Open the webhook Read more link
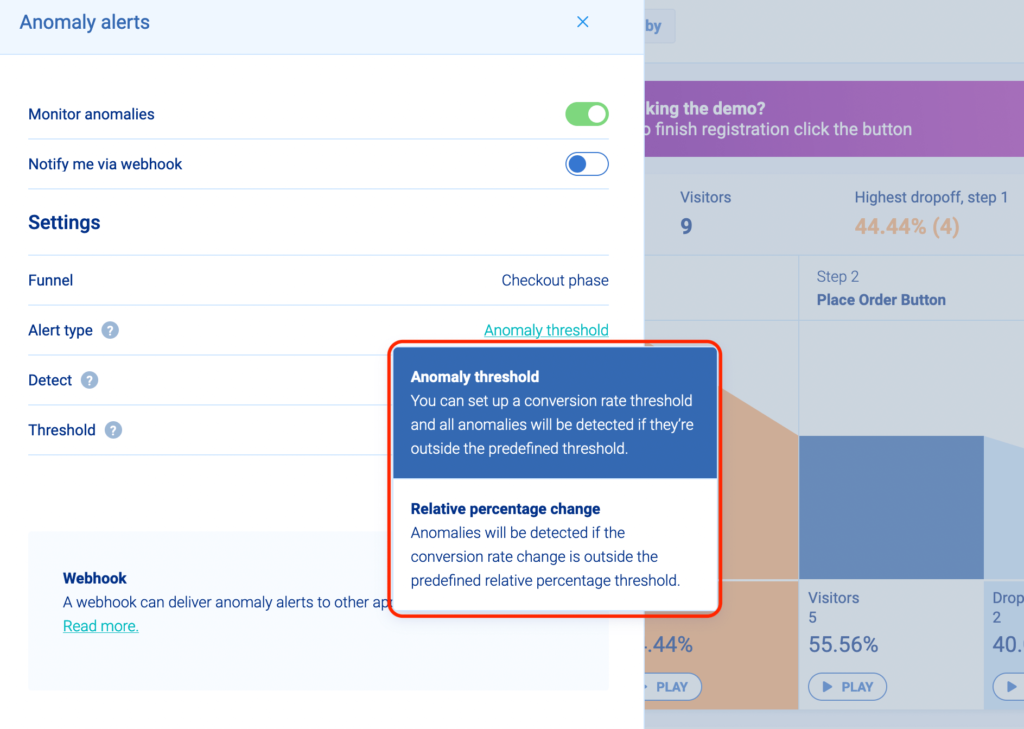Image resolution: width=1024 pixels, height=729 pixels. click(x=100, y=626)
